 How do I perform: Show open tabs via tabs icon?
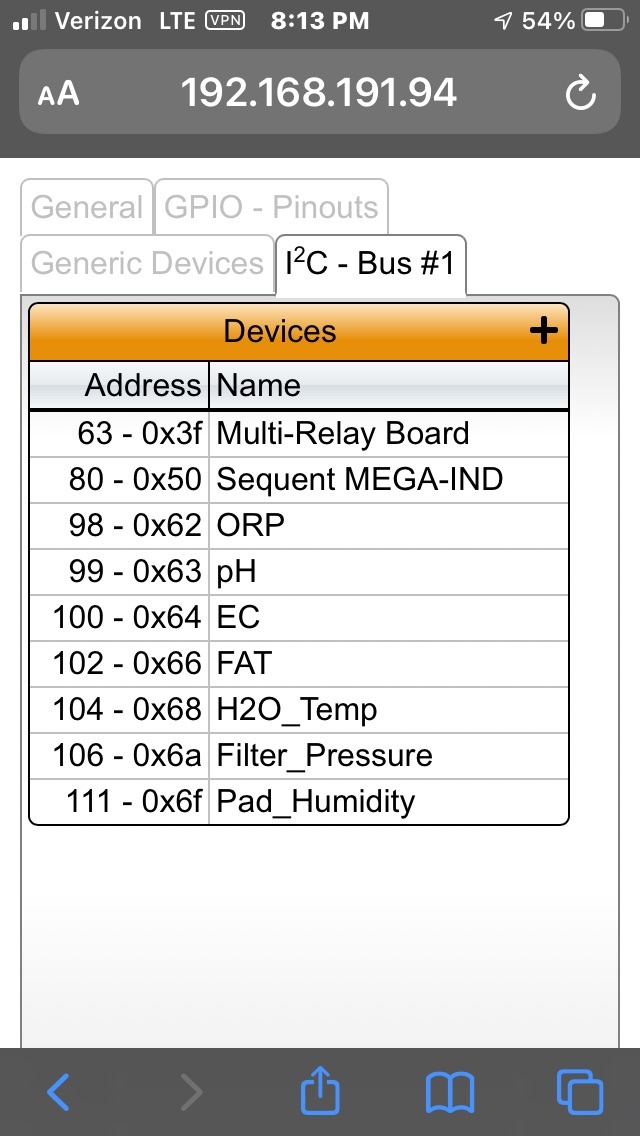click(x=580, y=1092)
